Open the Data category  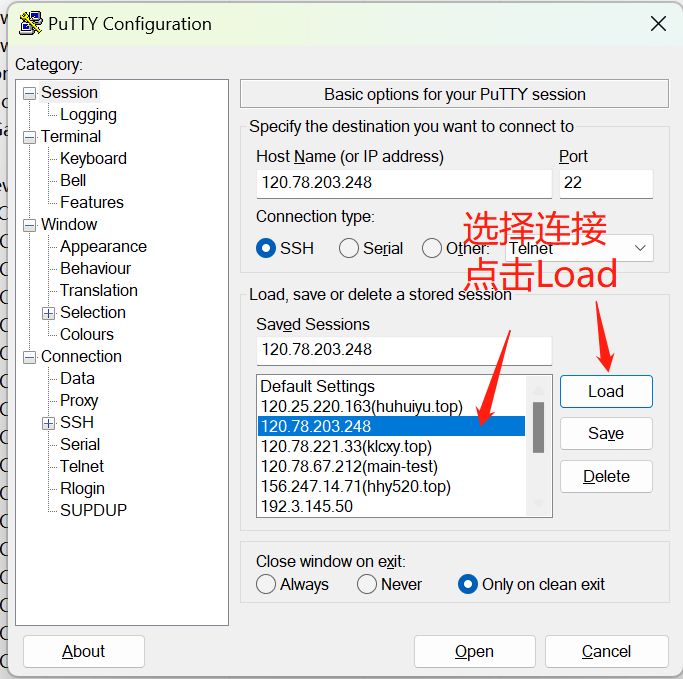click(77, 378)
